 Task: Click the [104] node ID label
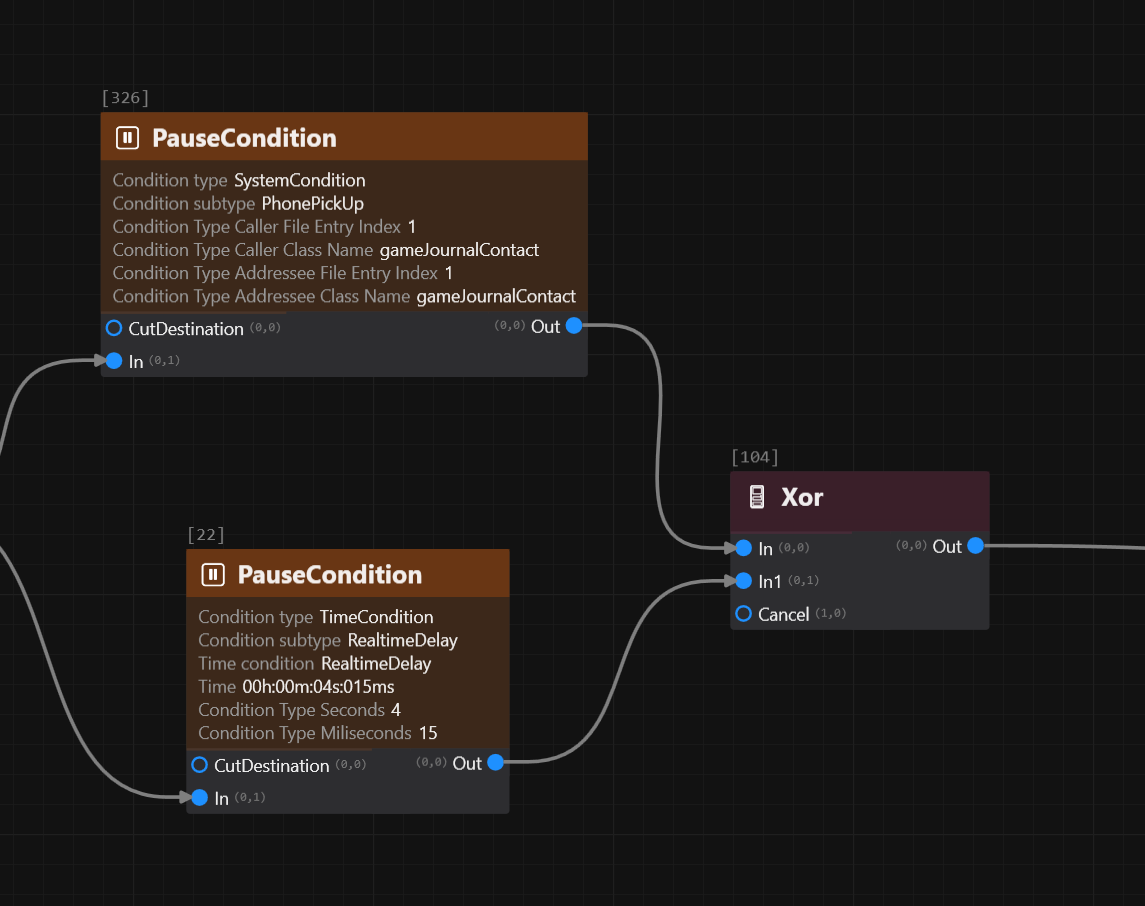tap(755, 457)
